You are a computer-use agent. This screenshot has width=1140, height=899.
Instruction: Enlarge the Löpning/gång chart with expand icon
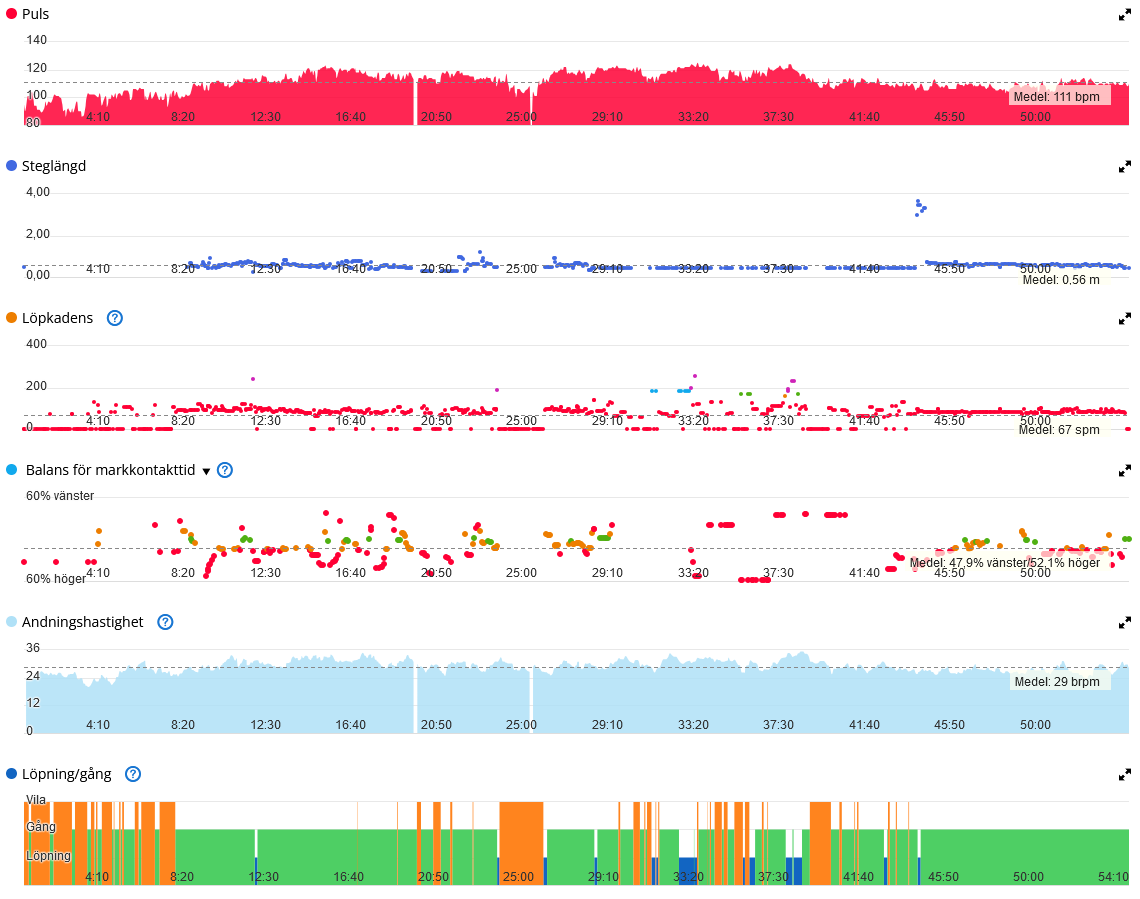tap(1124, 775)
